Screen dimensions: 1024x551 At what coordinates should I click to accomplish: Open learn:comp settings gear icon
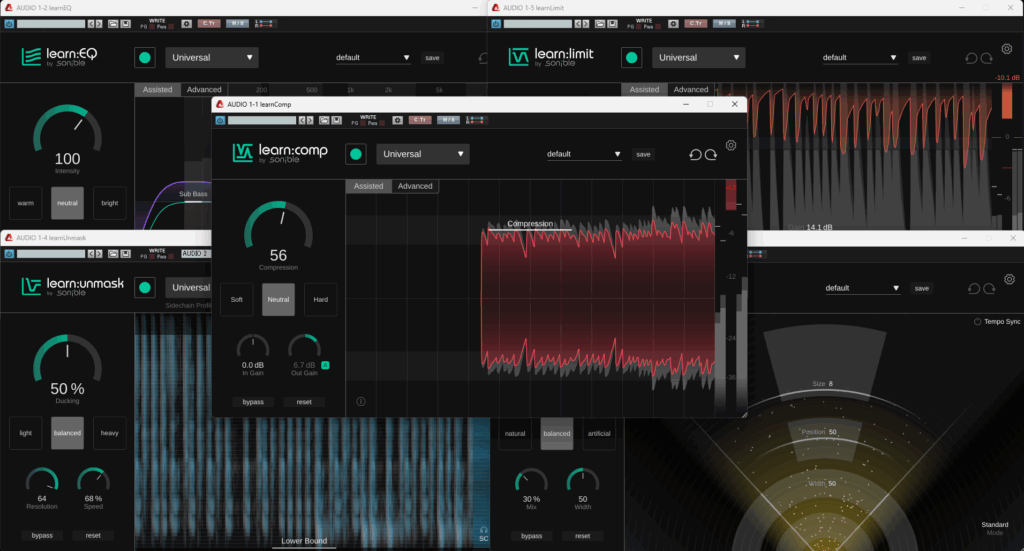731,145
